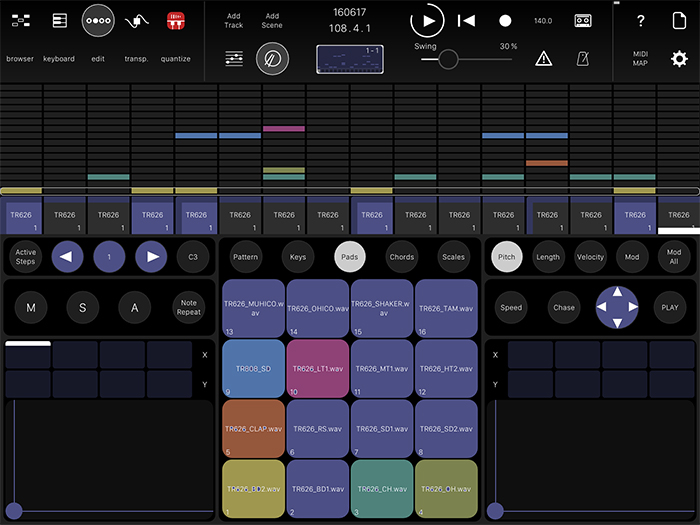This screenshot has height=525, width=700.
Task: Trigger the TR626_SD2.wav pad
Action: pos(446,429)
